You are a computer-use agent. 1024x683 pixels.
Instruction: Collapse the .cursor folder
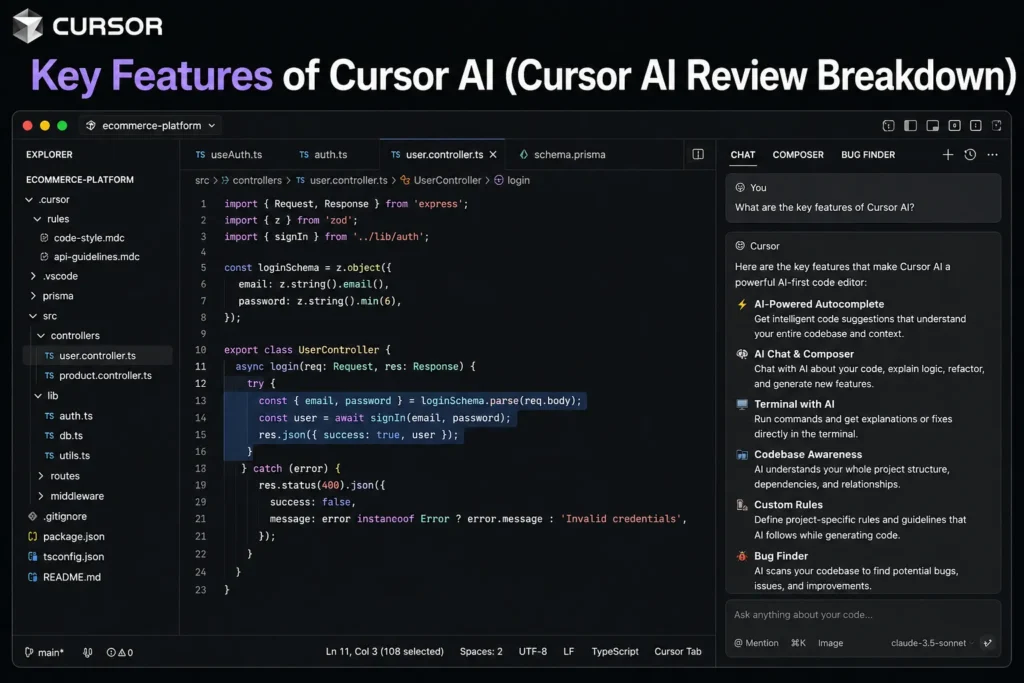coord(29,200)
